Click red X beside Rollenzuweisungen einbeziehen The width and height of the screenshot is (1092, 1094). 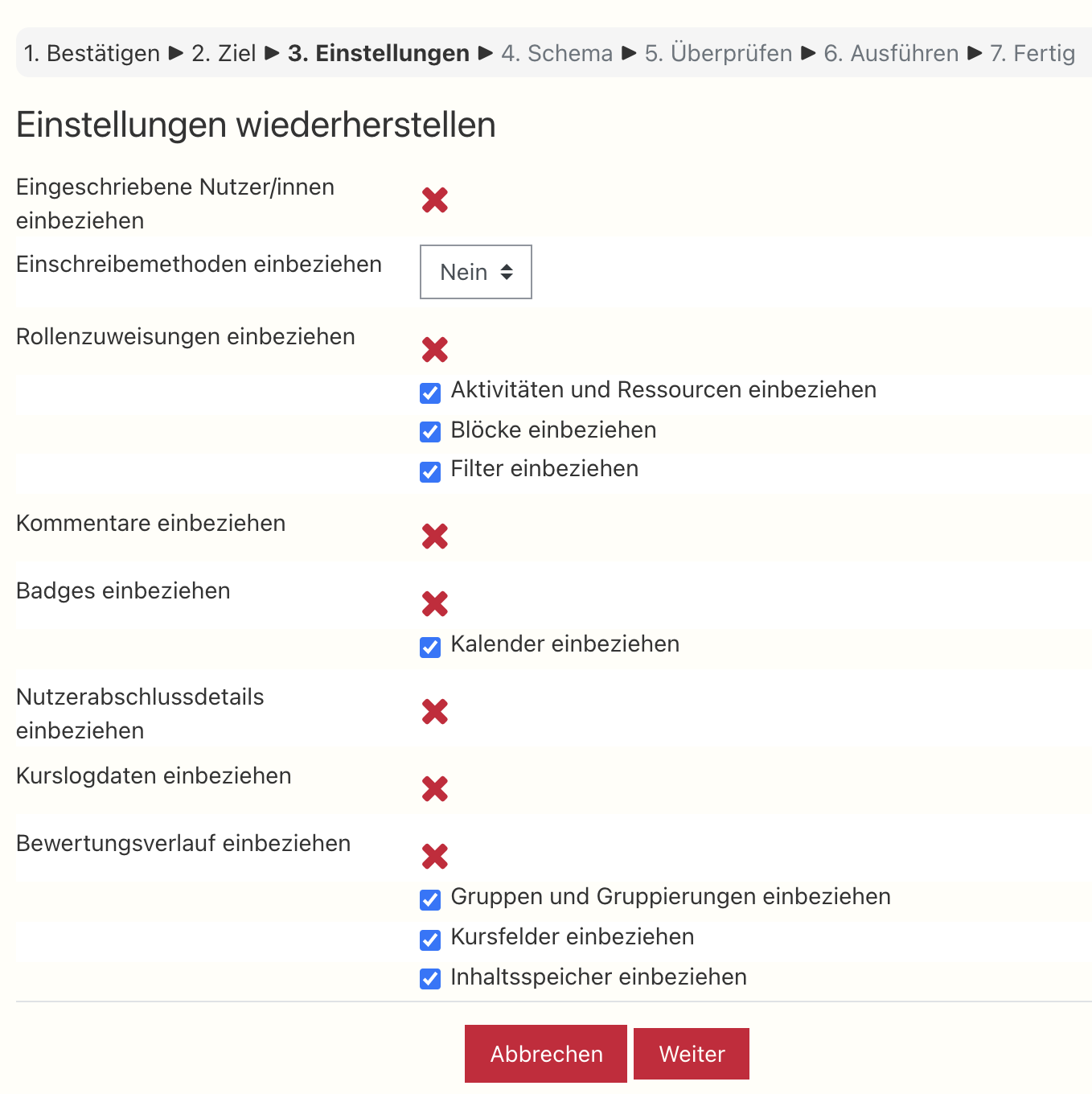[x=435, y=349]
